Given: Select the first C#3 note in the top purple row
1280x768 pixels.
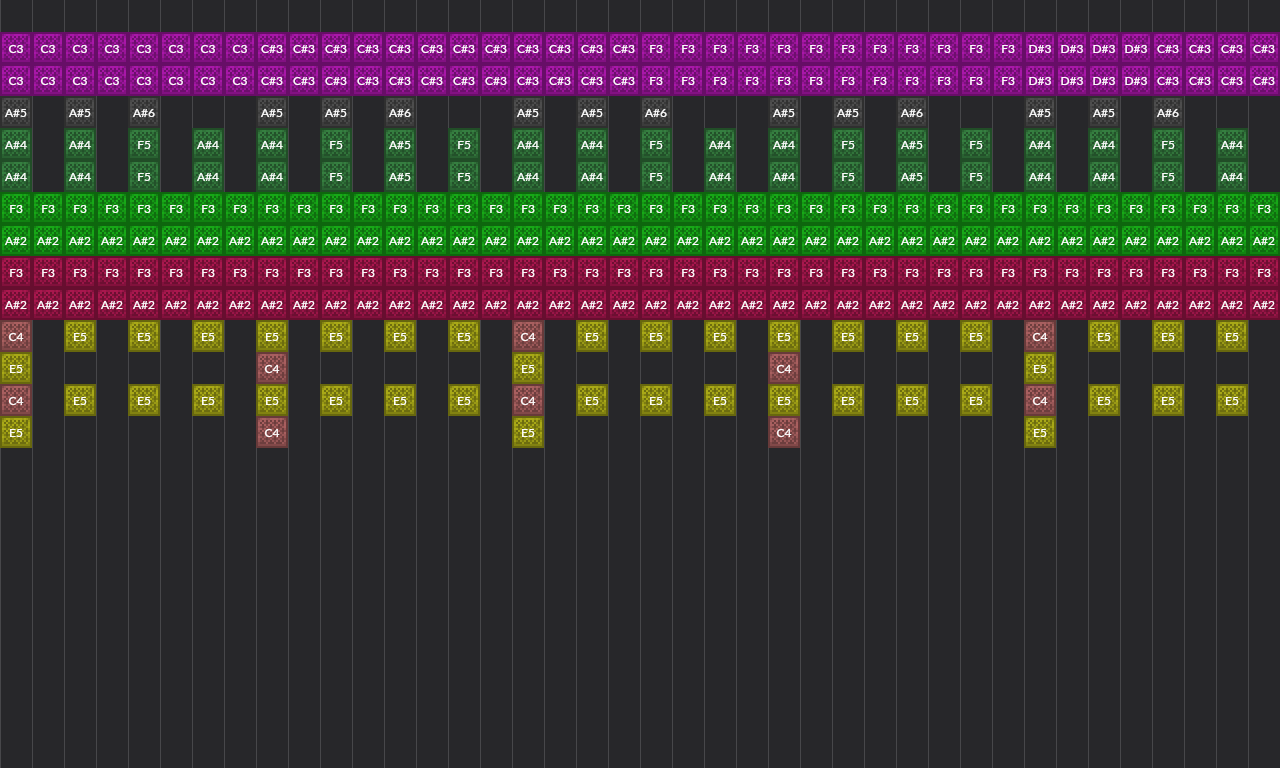Looking at the screenshot, I should click(x=272, y=49).
